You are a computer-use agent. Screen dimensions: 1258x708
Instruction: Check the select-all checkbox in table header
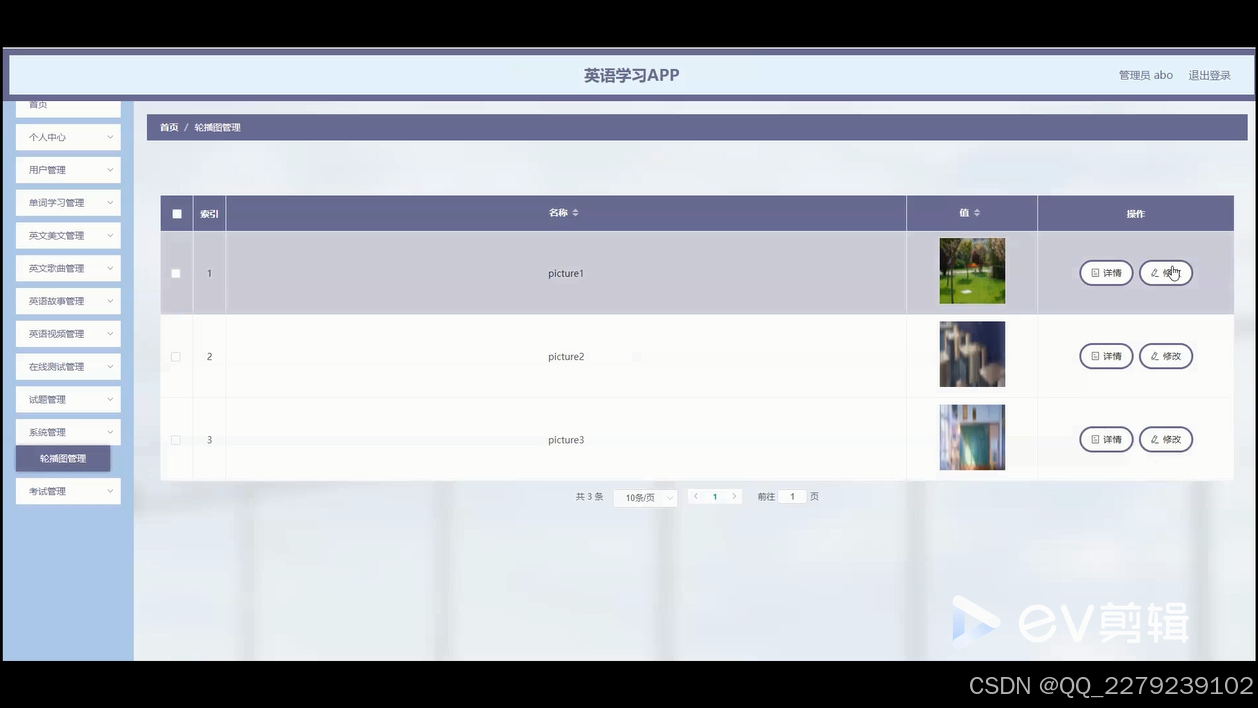(x=176, y=212)
